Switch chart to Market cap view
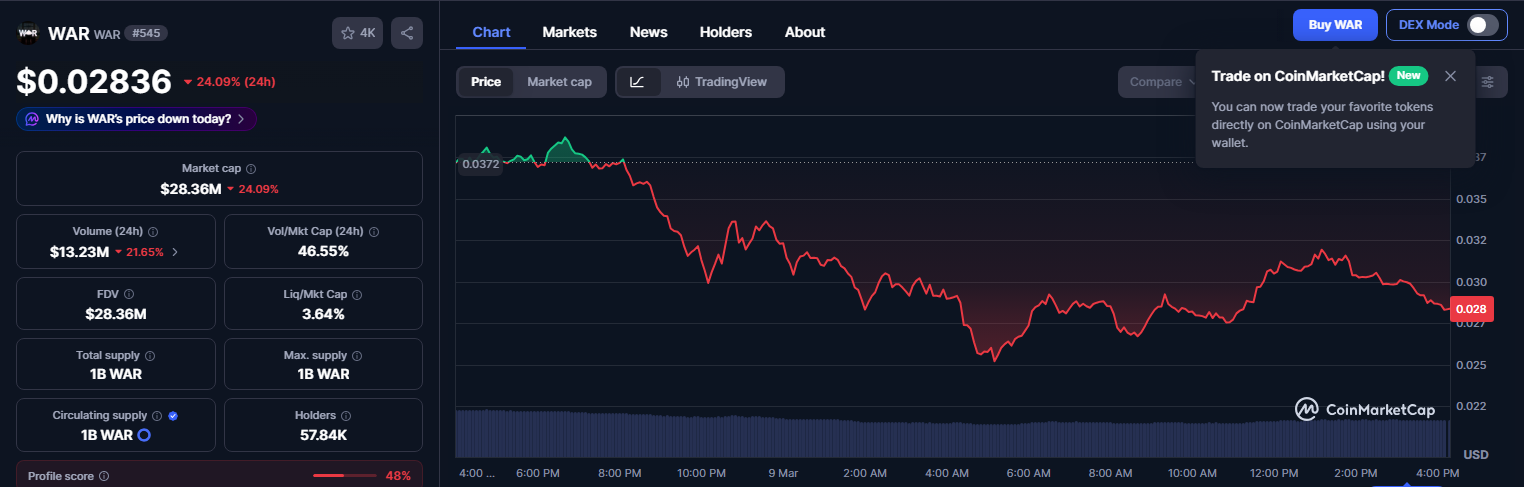Screen dimensions: 1524x487 click(x=559, y=82)
